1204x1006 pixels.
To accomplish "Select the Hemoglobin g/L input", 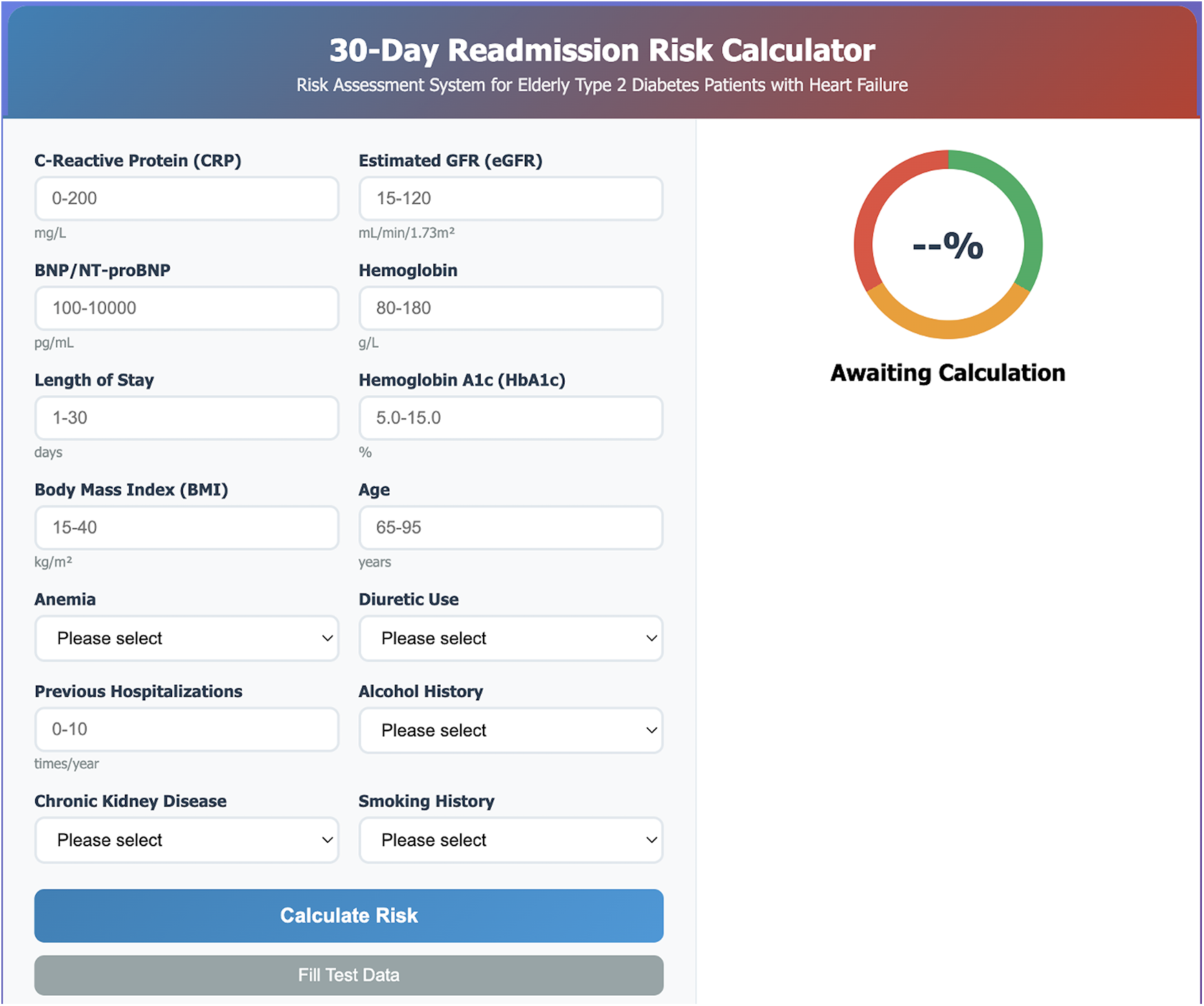I will (x=510, y=308).
